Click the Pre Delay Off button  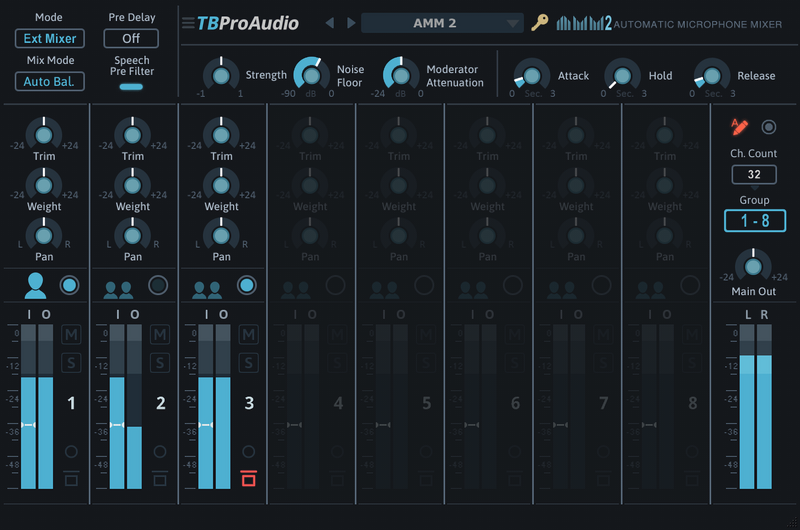[x=131, y=39]
